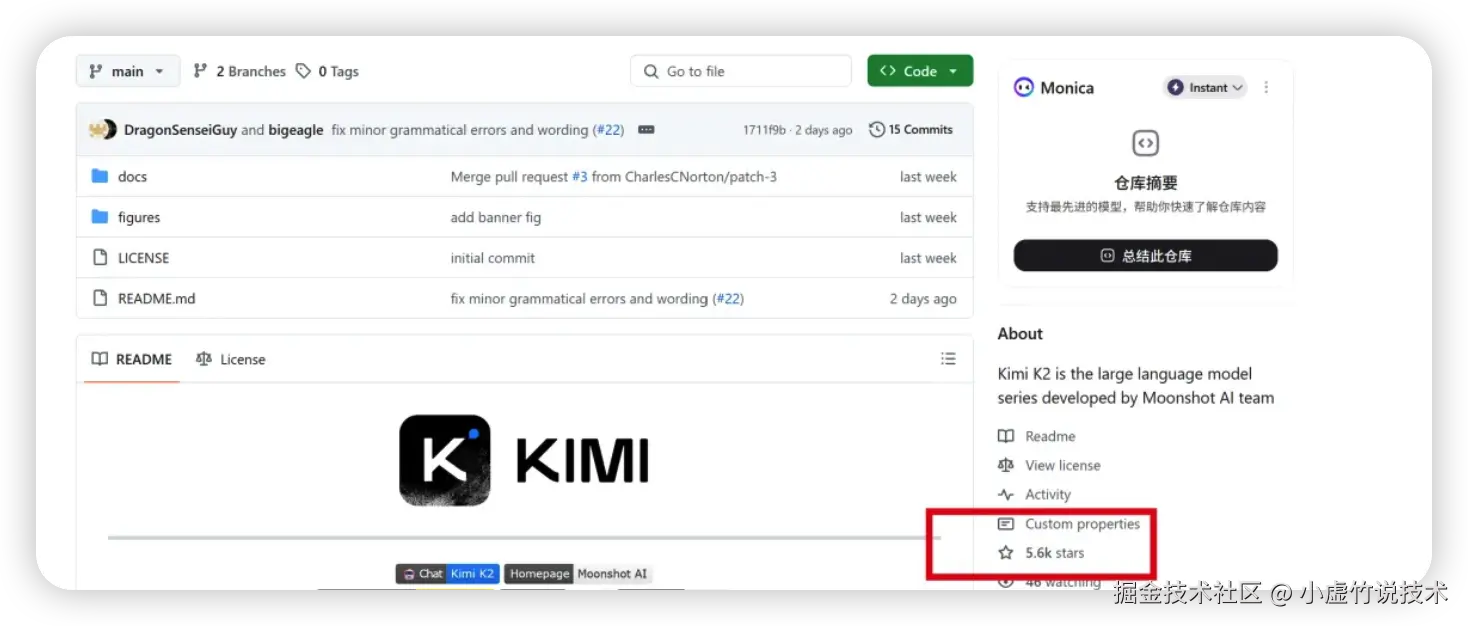Click the pulse icon beside Activity
Image resolution: width=1468 pixels, height=626 pixels.
[x=1006, y=495]
